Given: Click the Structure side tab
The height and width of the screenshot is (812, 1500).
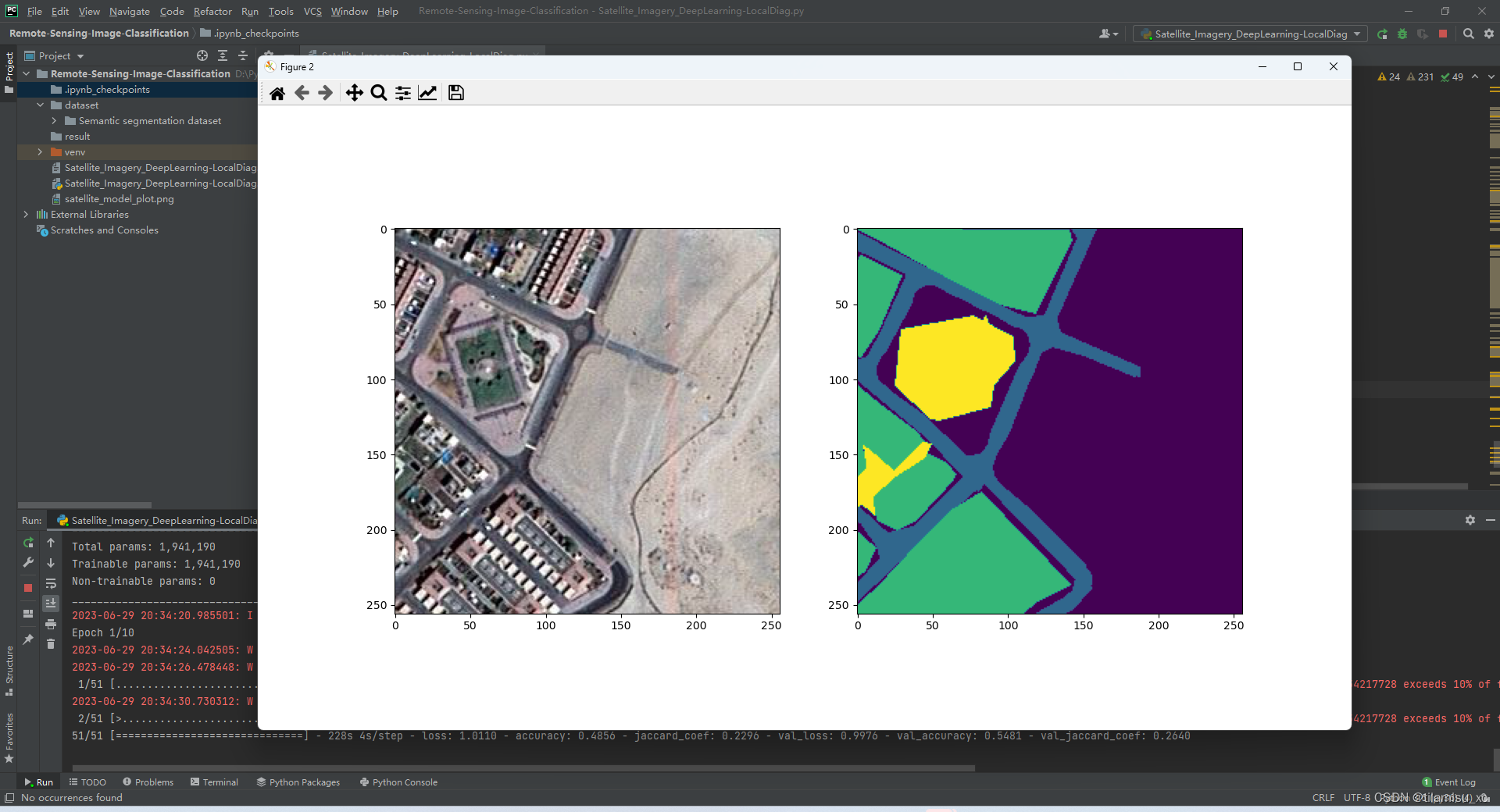Looking at the screenshot, I should (x=9, y=671).
